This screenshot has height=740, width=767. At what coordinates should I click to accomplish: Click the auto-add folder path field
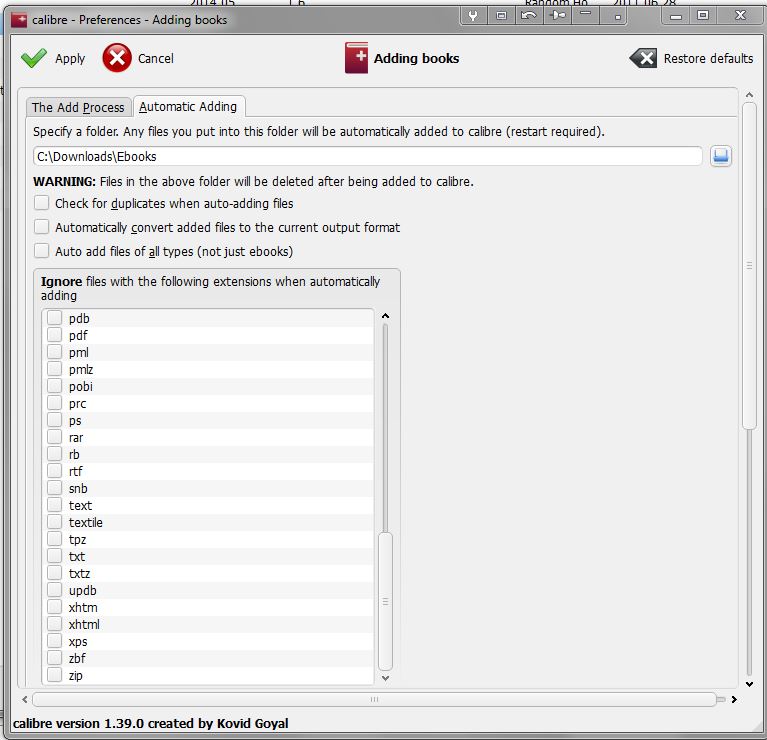click(x=368, y=157)
